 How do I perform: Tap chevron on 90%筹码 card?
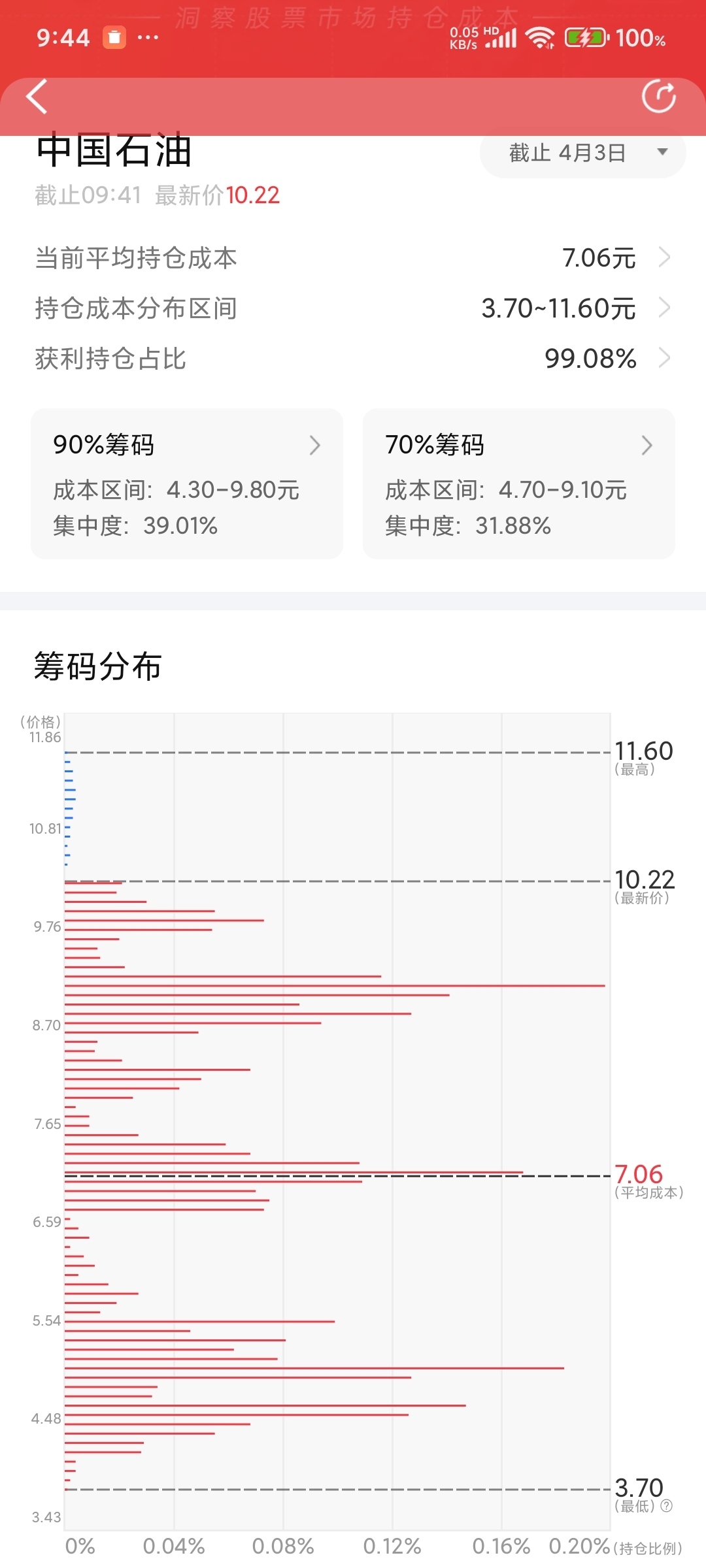point(315,445)
